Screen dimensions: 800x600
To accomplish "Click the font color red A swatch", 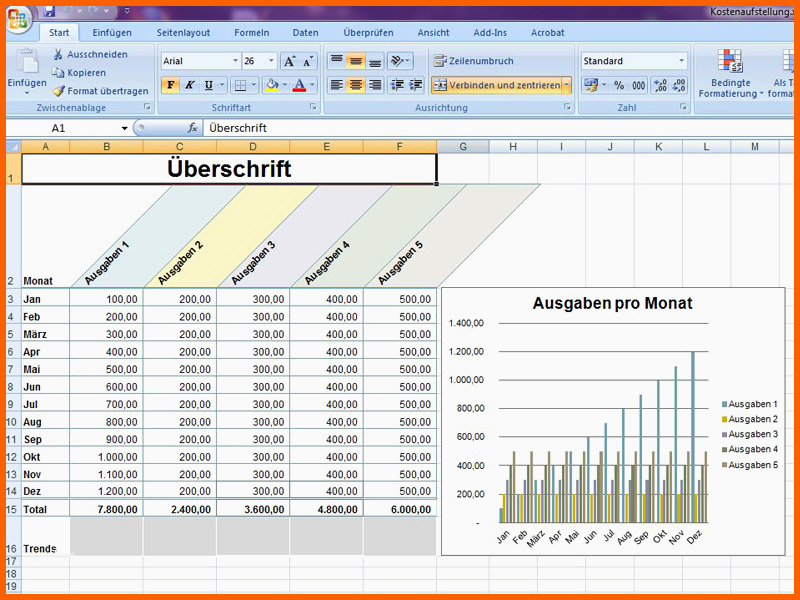I will pyautogui.click(x=299, y=86).
